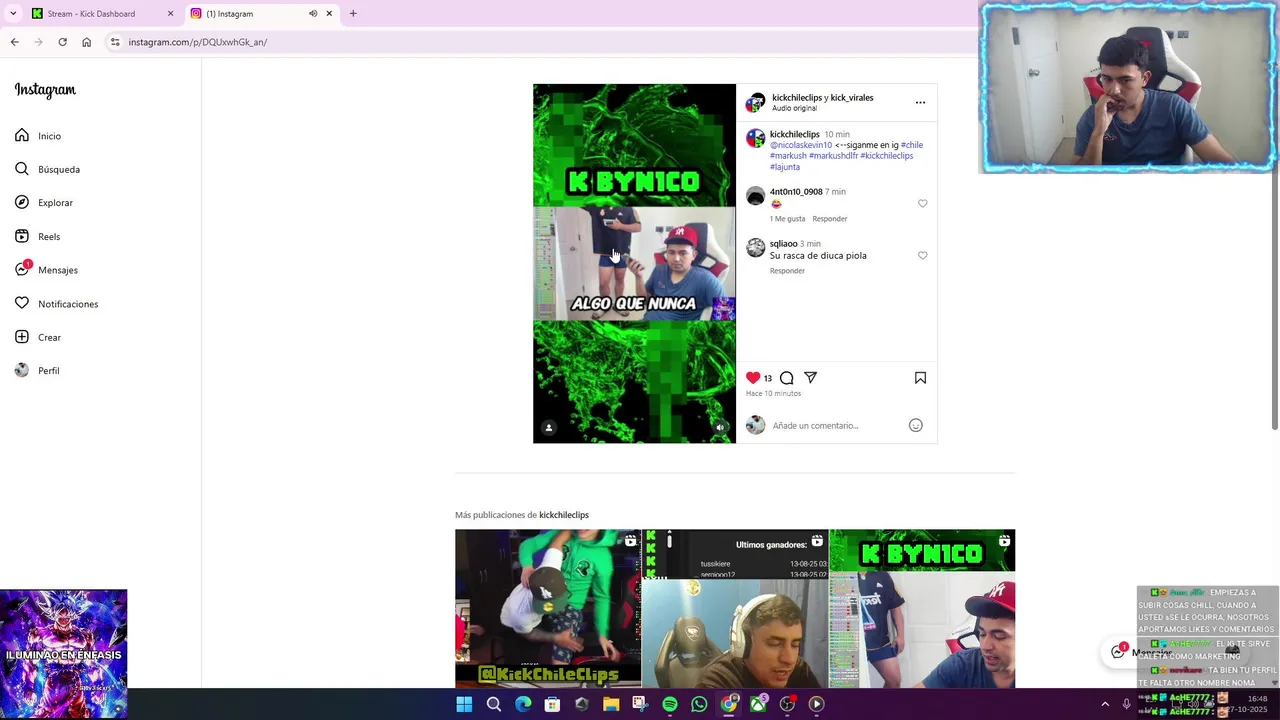
Task: Open the Notificaciones heart icon
Action: (22, 303)
